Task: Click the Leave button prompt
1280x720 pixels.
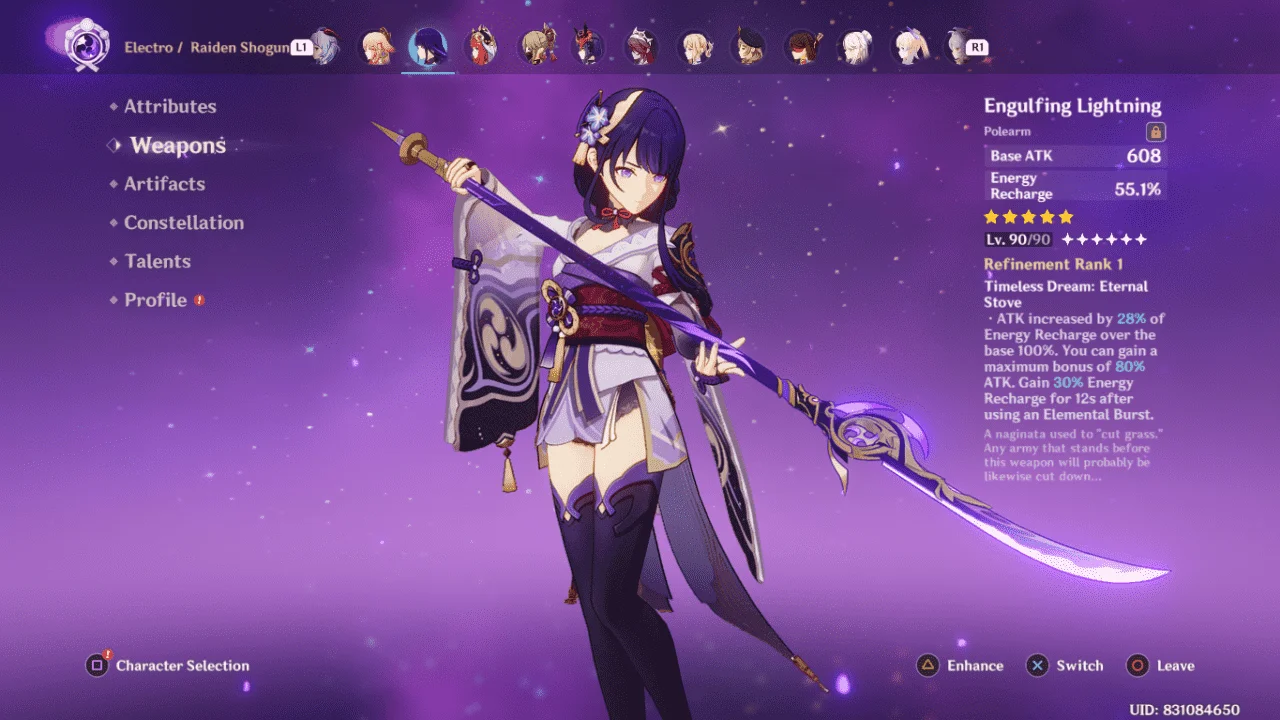Action: coord(1161,665)
